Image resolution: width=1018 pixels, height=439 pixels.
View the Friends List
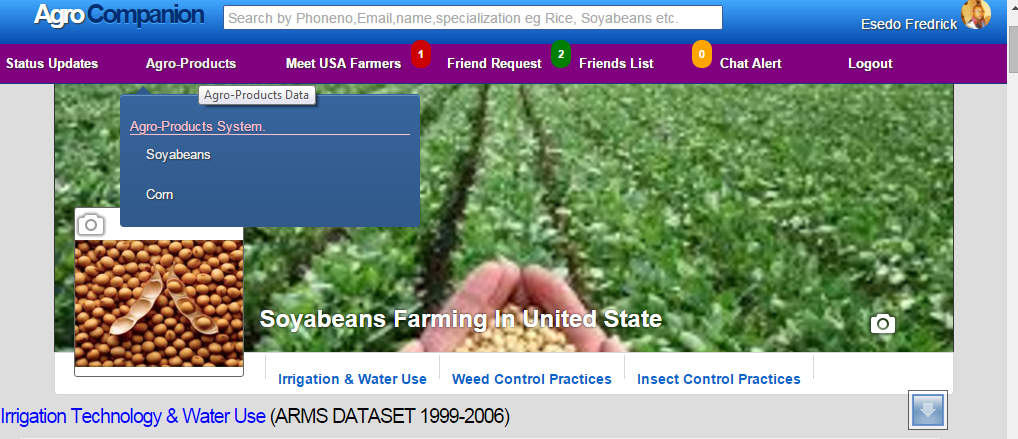coord(616,64)
